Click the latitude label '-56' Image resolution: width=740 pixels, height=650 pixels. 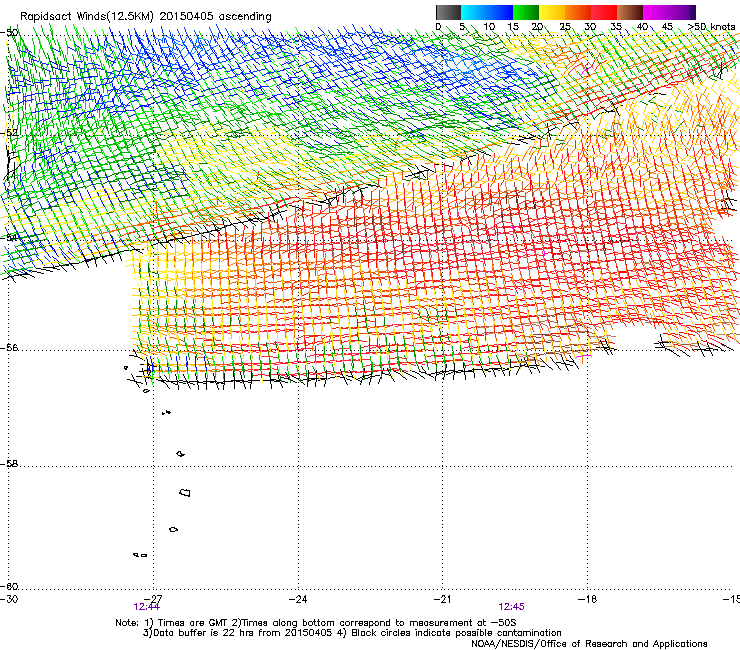click(10, 348)
